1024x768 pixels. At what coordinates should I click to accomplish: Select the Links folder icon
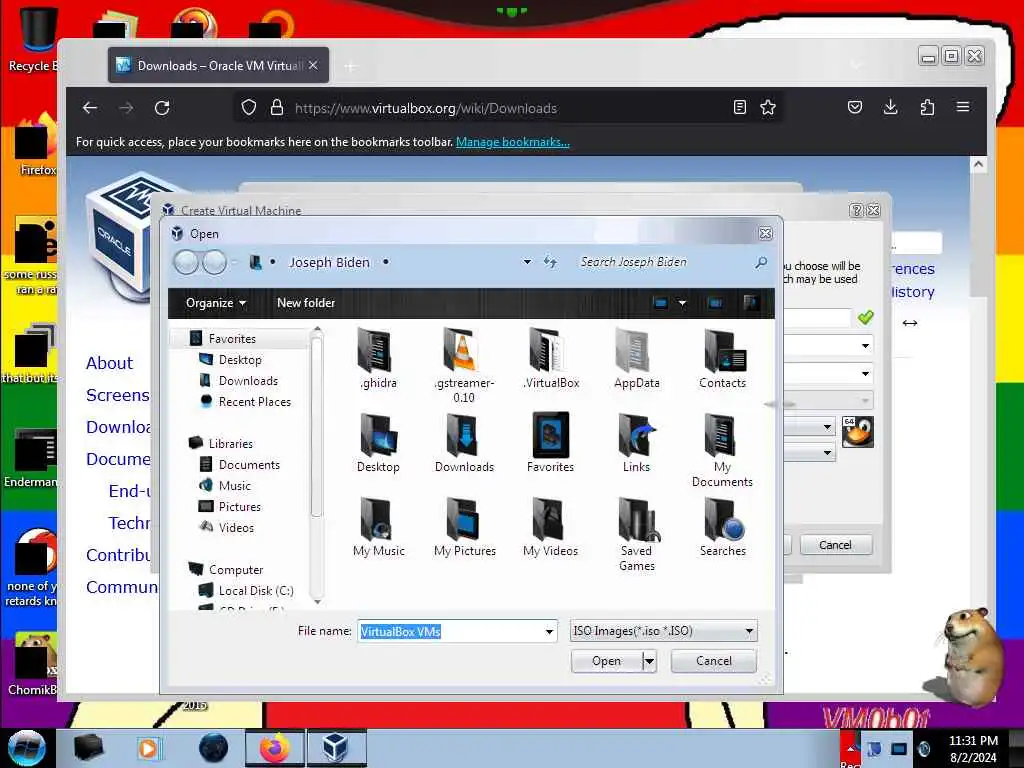click(x=636, y=442)
